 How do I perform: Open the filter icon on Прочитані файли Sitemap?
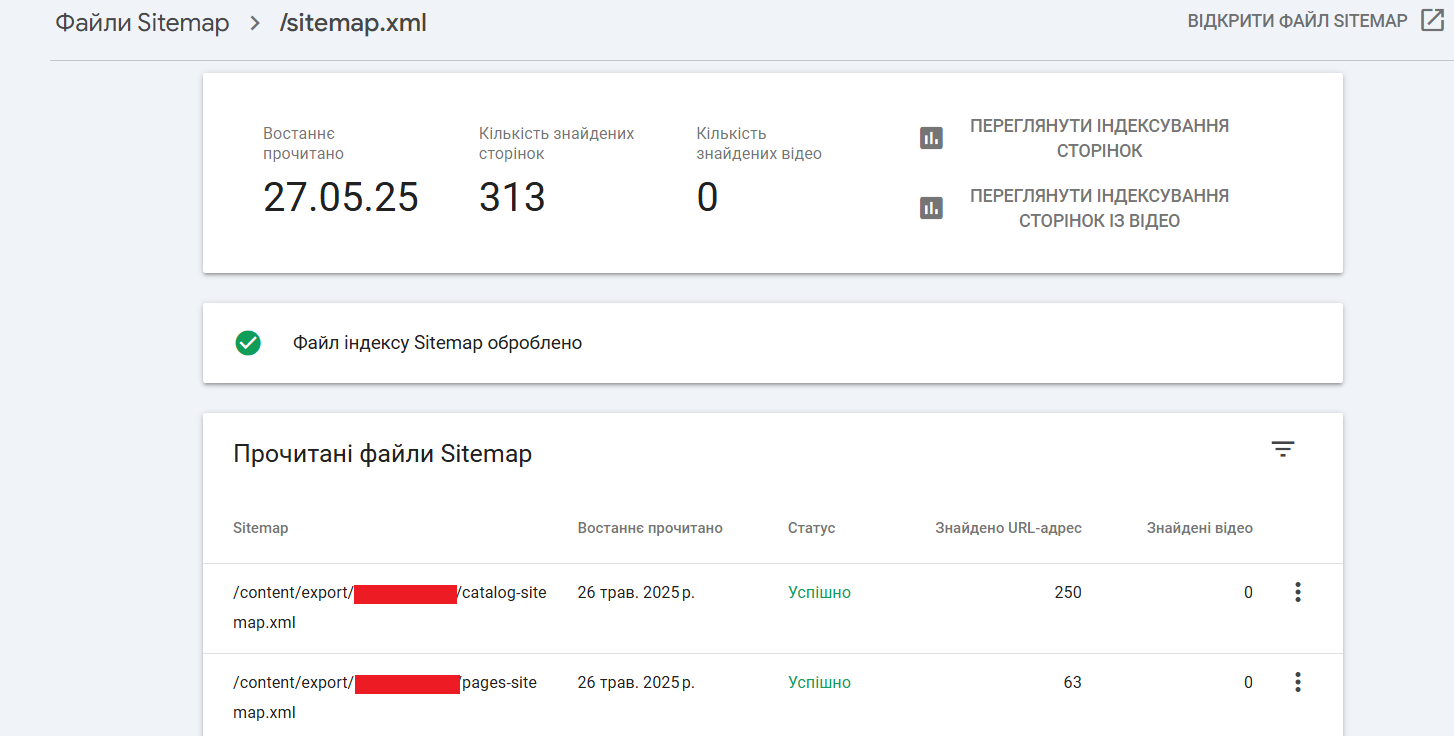(1283, 449)
